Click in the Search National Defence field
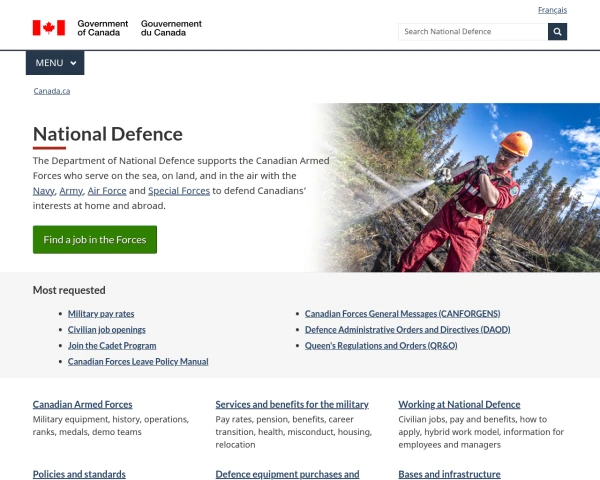The height and width of the screenshot is (480, 600). 473,32
